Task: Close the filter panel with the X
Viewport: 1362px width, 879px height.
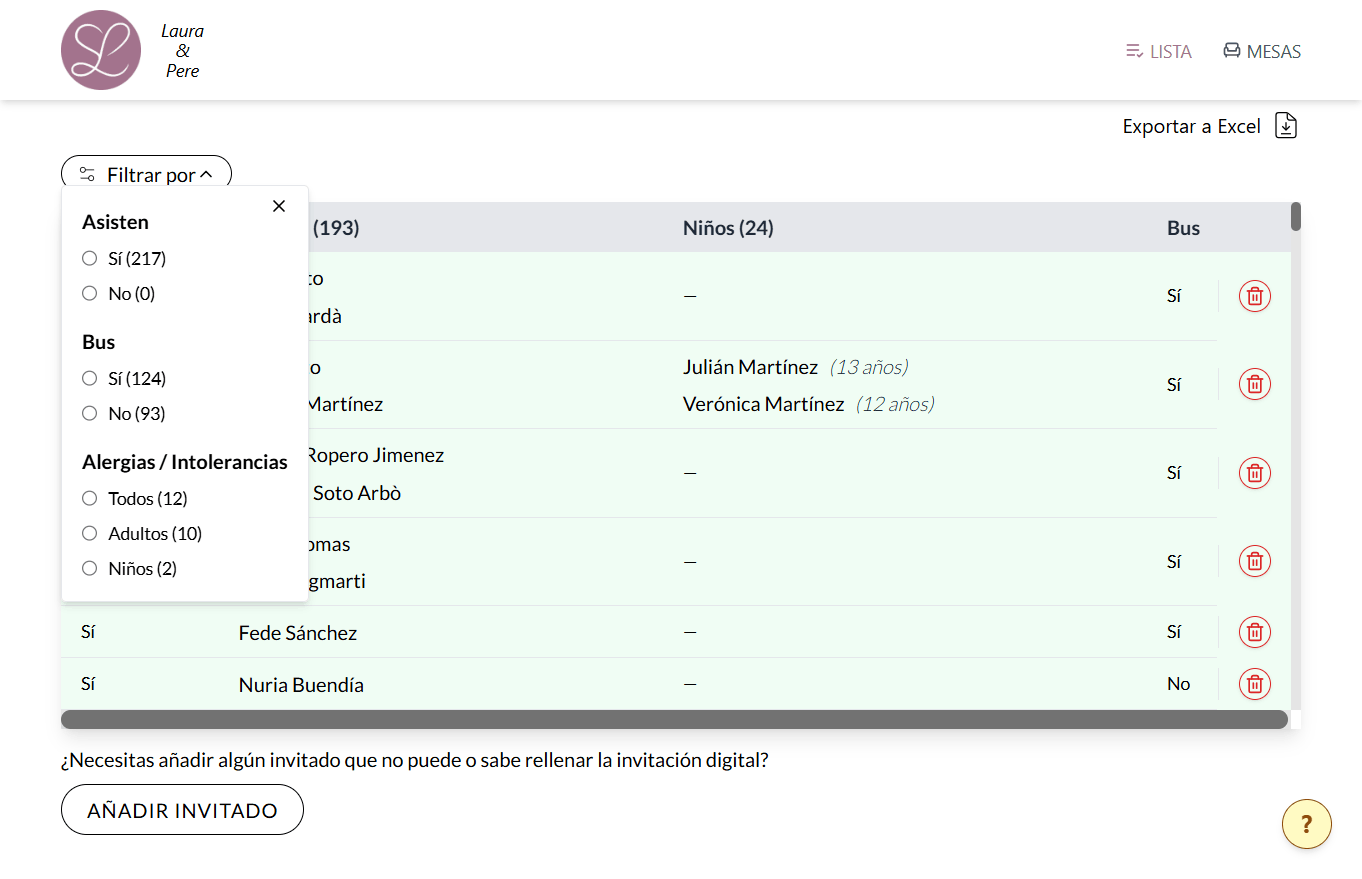Action: pyautogui.click(x=279, y=206)
